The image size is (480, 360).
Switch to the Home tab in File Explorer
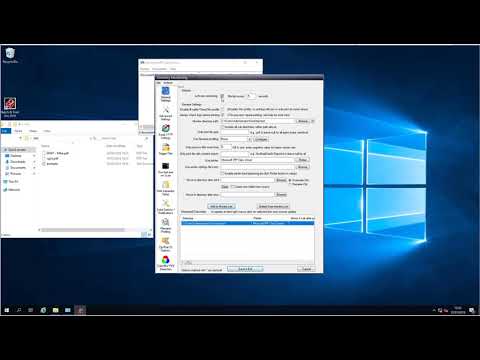[x=18, y=131]
